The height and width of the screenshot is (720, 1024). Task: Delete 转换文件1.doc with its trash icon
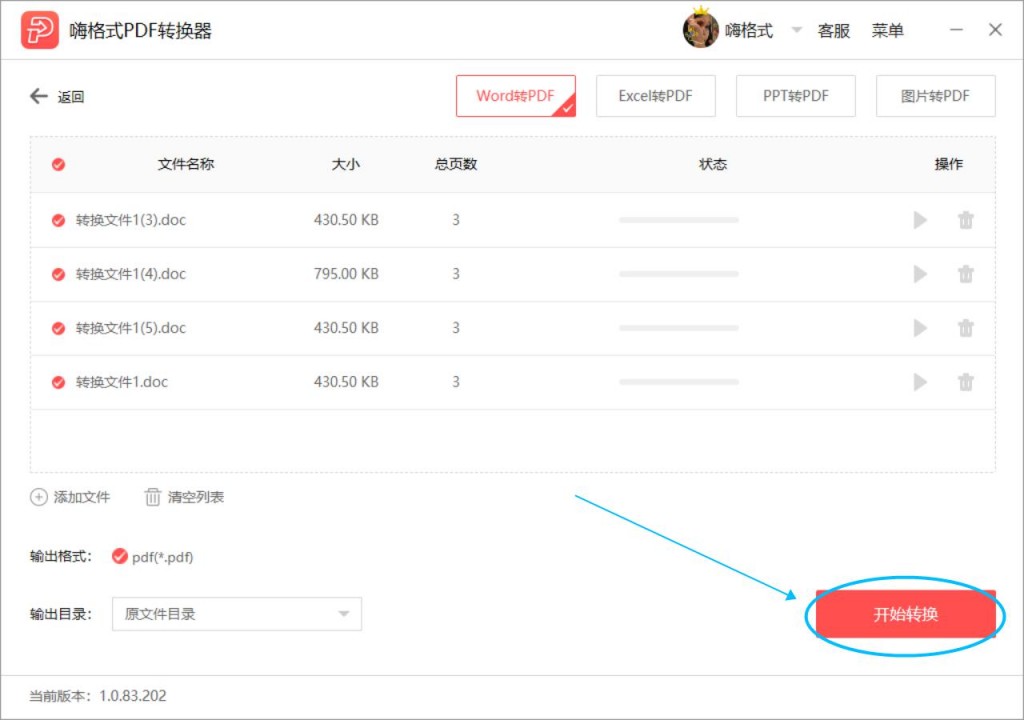[965, 382]
